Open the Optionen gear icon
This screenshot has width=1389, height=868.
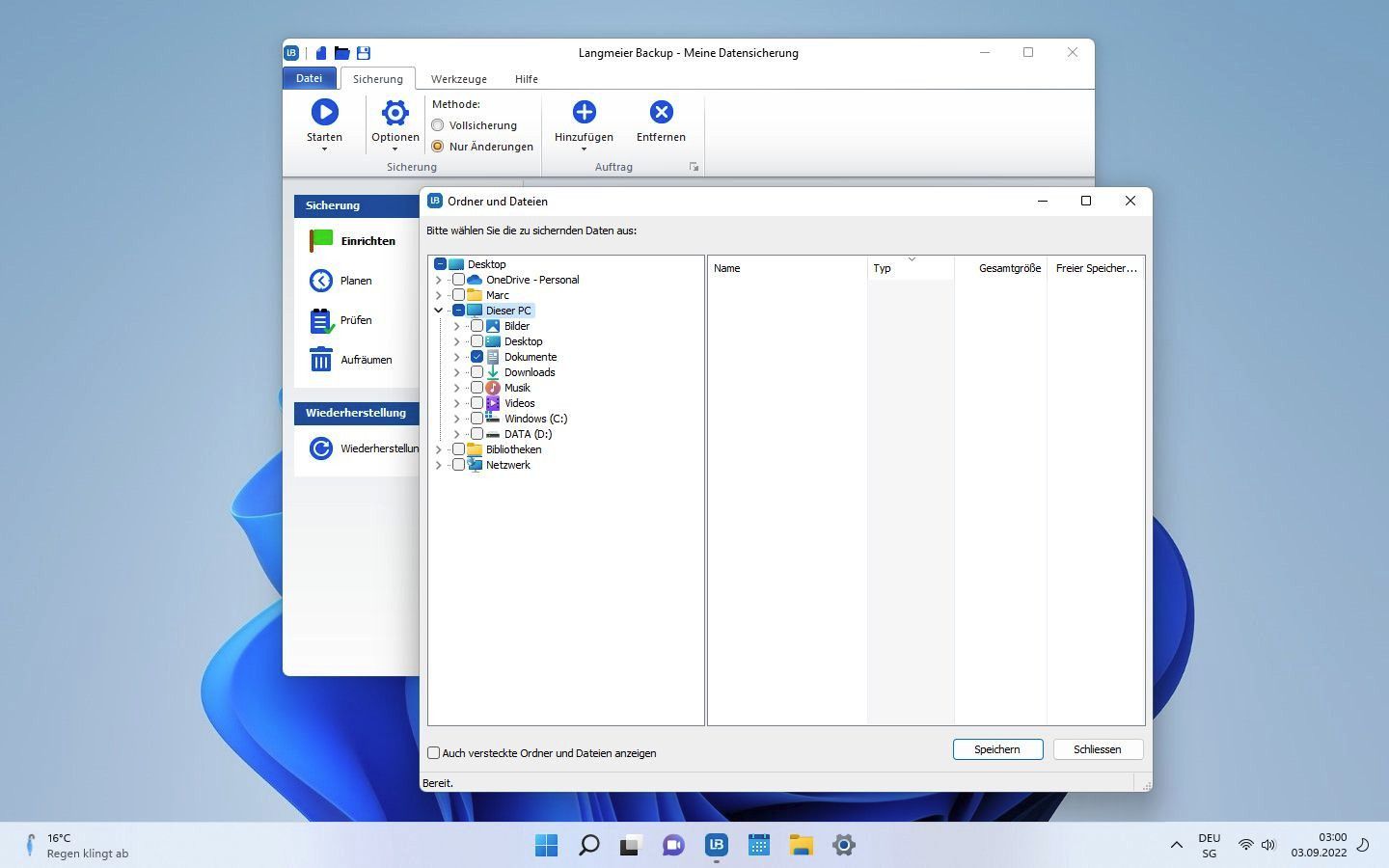click(x=395, y=113)
